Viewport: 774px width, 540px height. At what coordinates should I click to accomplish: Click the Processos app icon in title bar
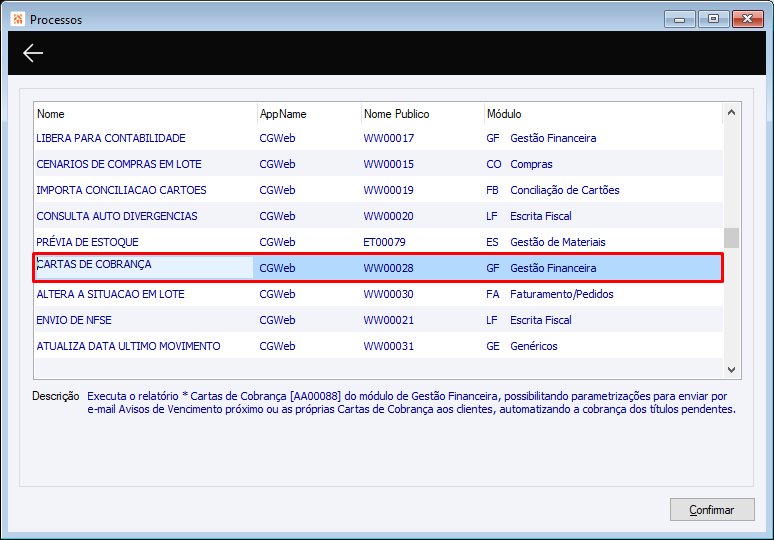18,19
